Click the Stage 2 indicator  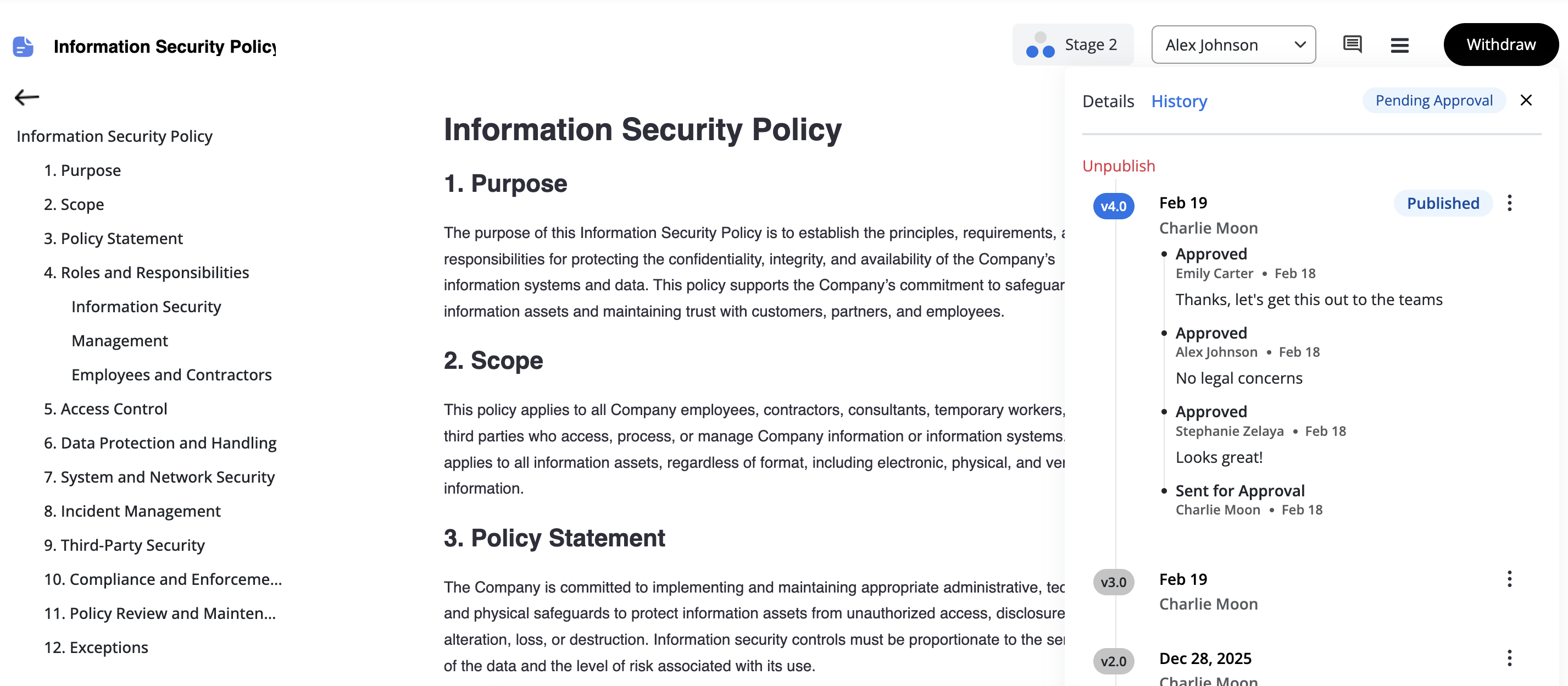point(1072,45)
